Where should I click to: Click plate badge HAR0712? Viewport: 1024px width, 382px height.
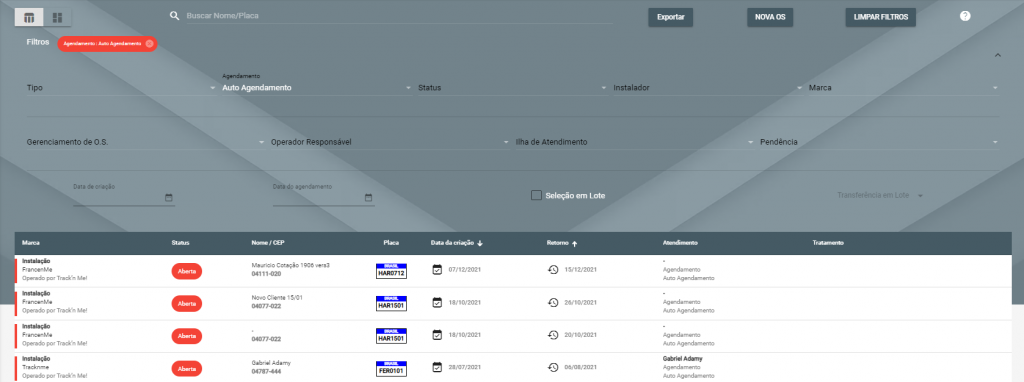point(391,270)
